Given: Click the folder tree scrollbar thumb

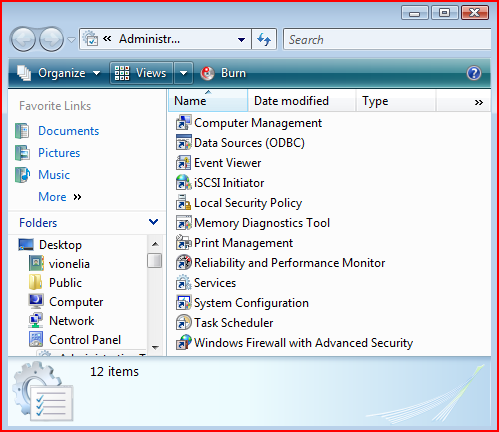Looking at the screenshot, I should coord(155,261).
